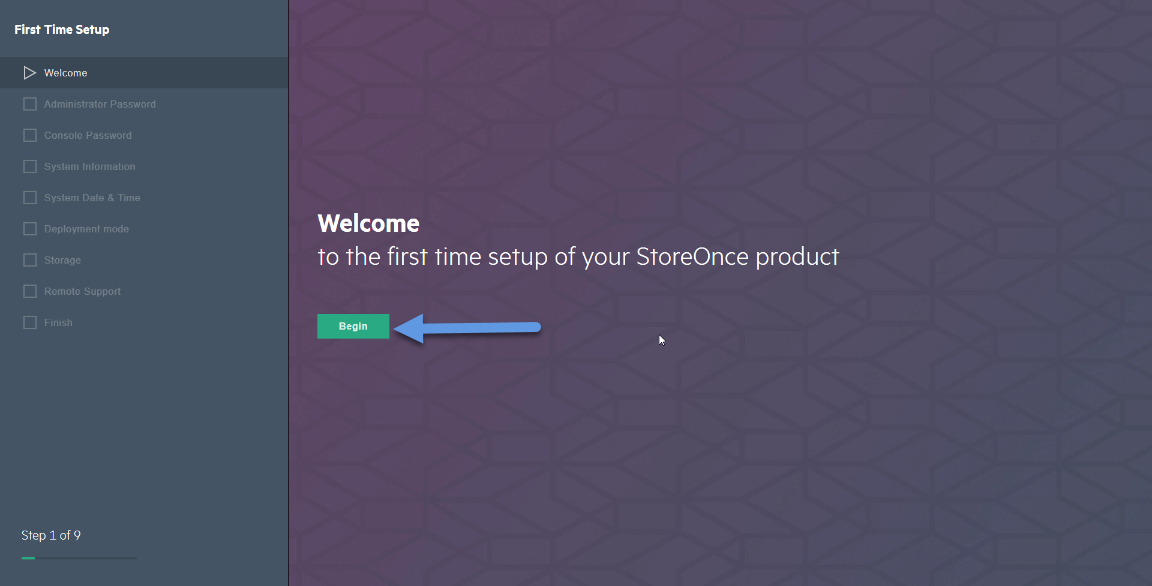Open the System Date & Time step
The height and width of the screenshot is (586, 1152).
point(92,198)
